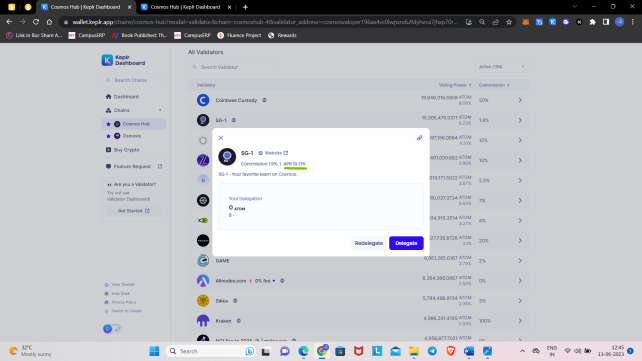Click the Kepler Dashboard logo
Viewport: 642px width, 361px height.
pos(123,60)
